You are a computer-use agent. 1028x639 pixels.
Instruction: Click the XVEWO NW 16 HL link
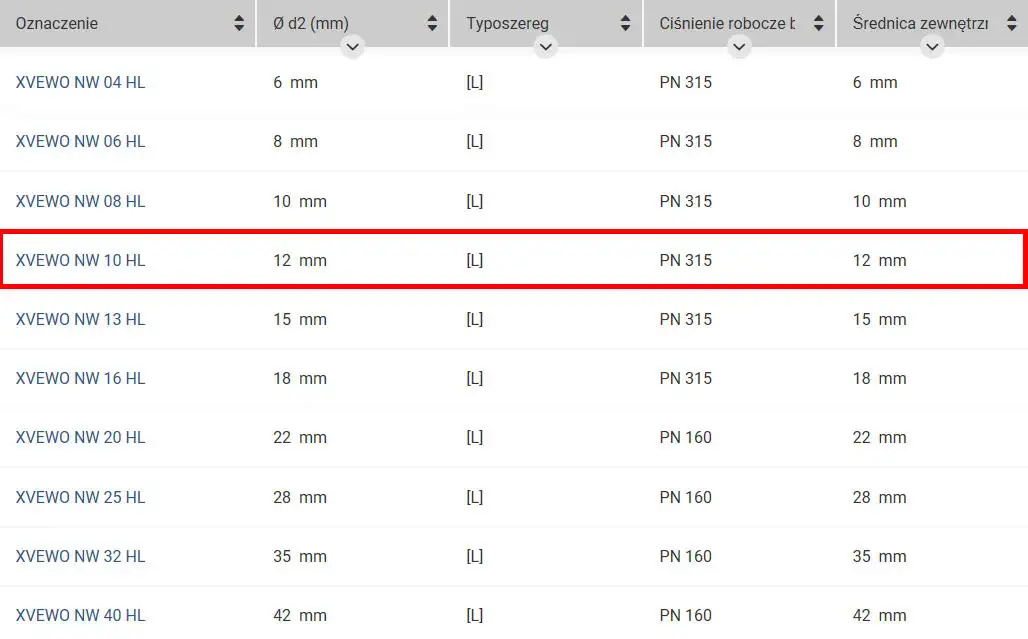(80, 378)
